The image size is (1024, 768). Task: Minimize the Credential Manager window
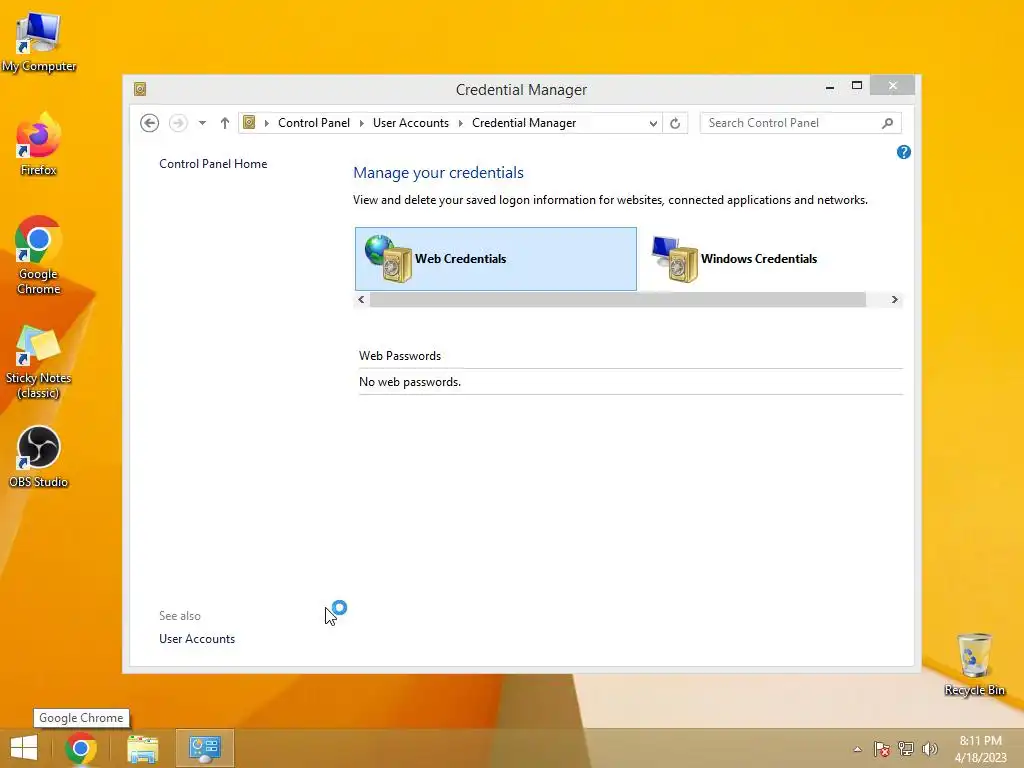click(830, 86)
